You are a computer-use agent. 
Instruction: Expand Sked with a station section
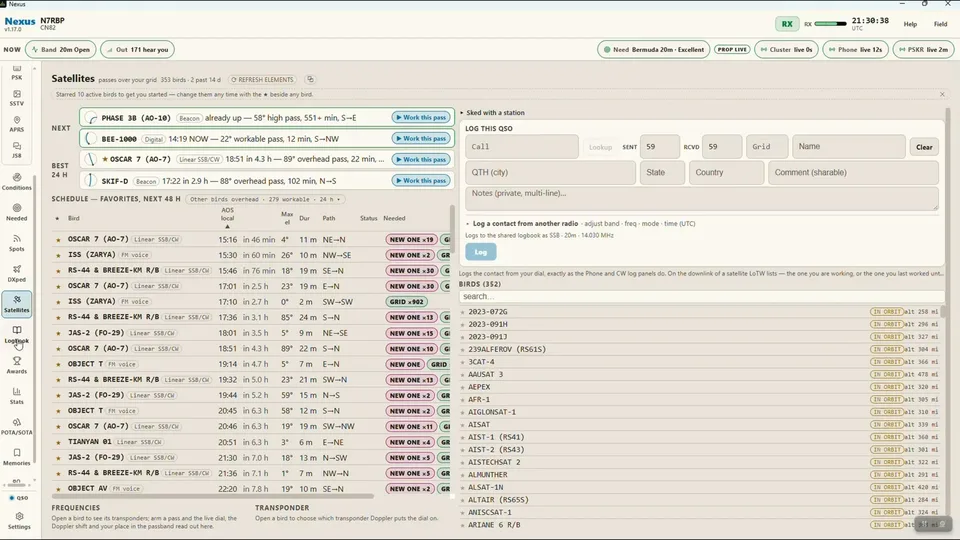(x=493, y=113)
